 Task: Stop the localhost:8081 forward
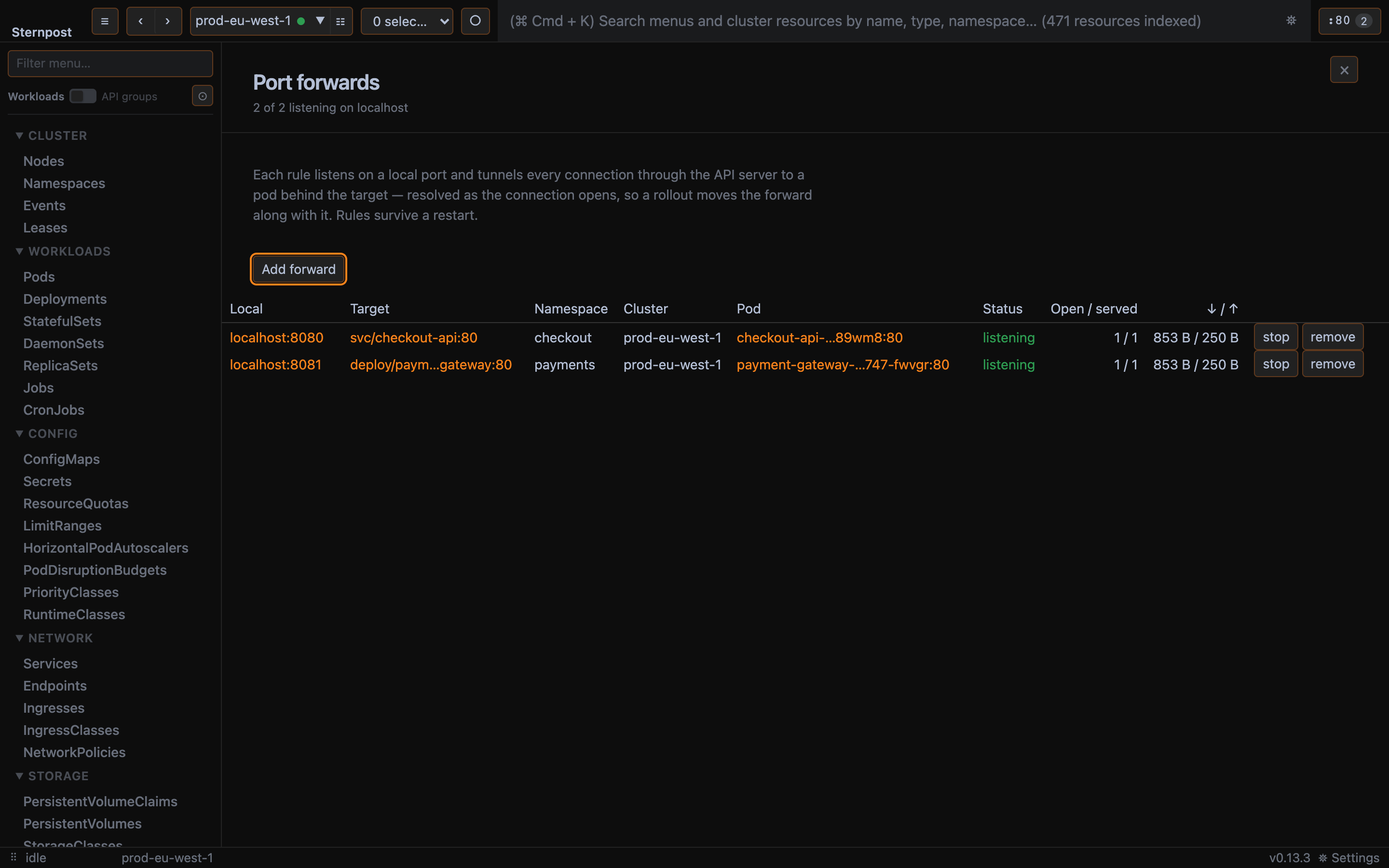(x=1275, y=364)
